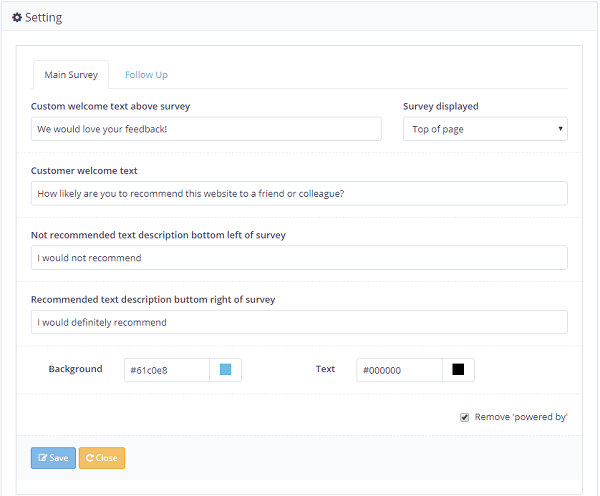The width and height of the screenshot is (600, 496).
Task: Click the 'Customer welcome text' label
Action: 84,171
